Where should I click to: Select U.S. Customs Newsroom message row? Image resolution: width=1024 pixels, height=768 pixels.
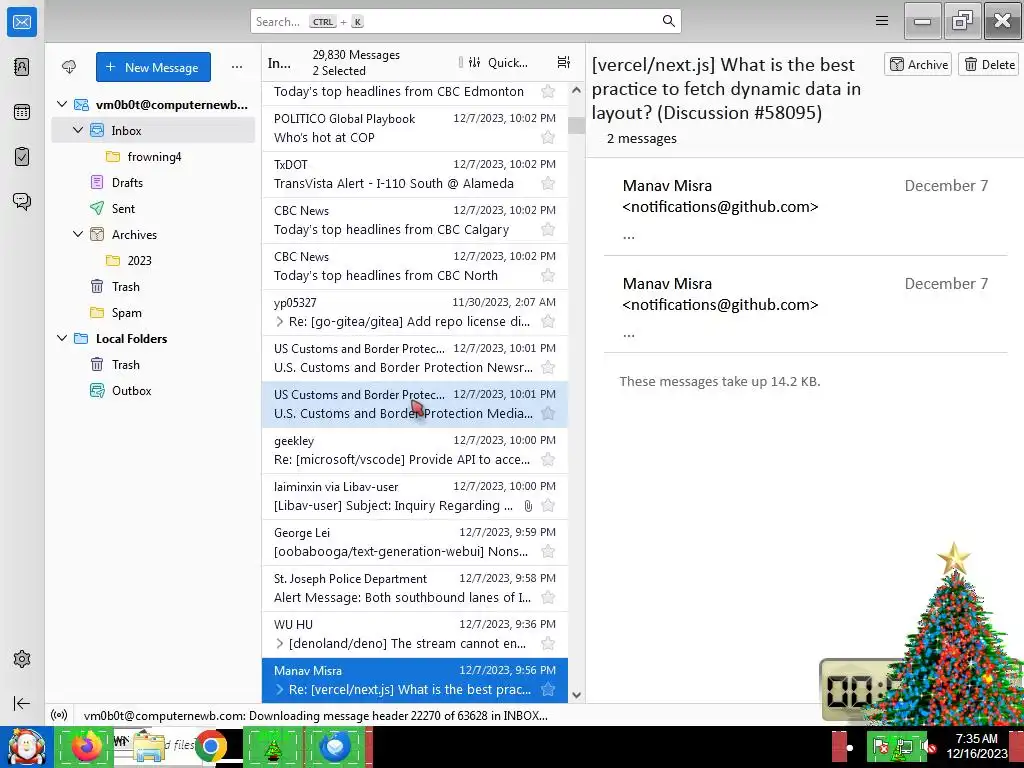point(415,359)
